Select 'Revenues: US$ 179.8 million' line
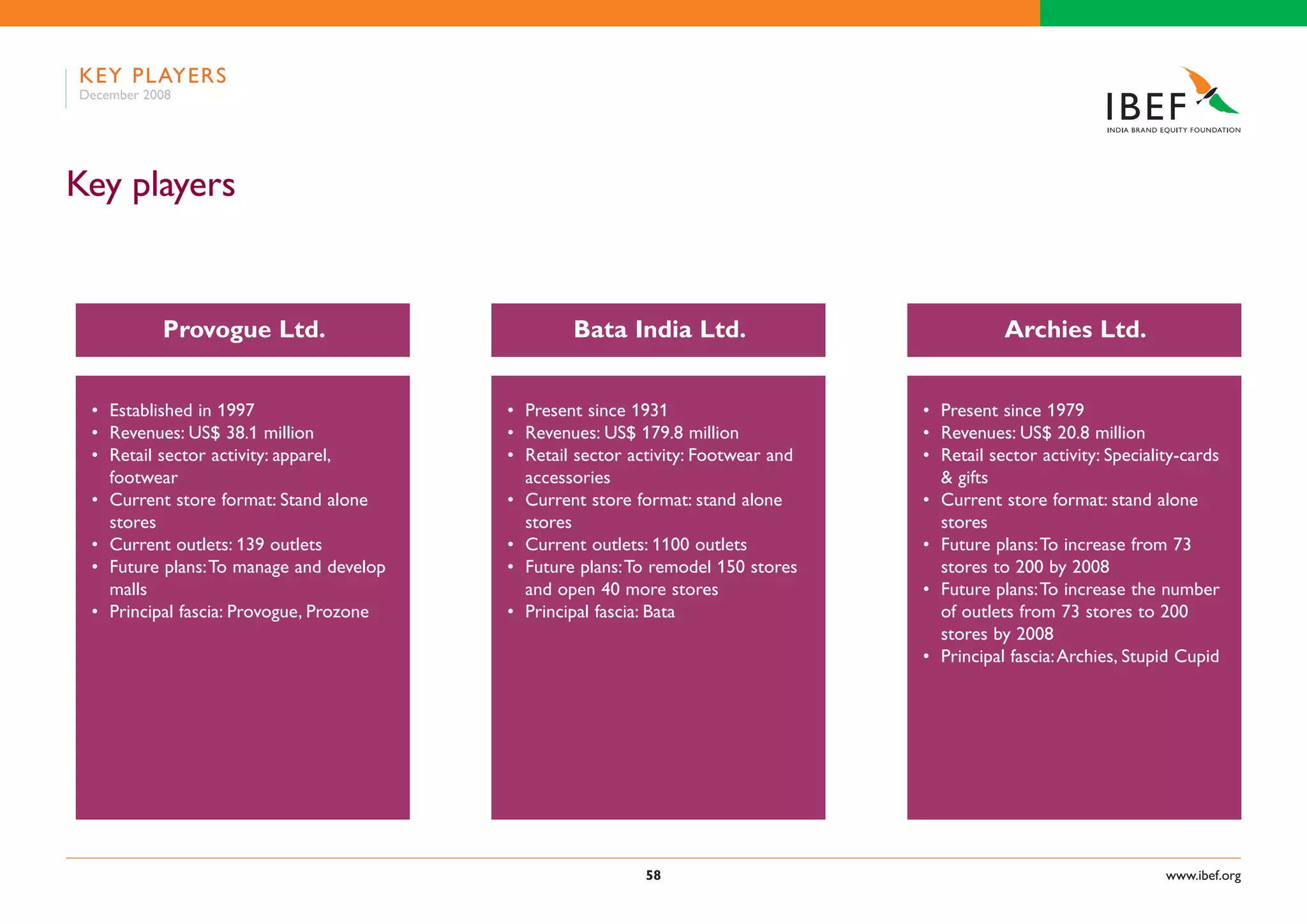The height and width of the screenshot is (924, 1307). coord(632,433)
